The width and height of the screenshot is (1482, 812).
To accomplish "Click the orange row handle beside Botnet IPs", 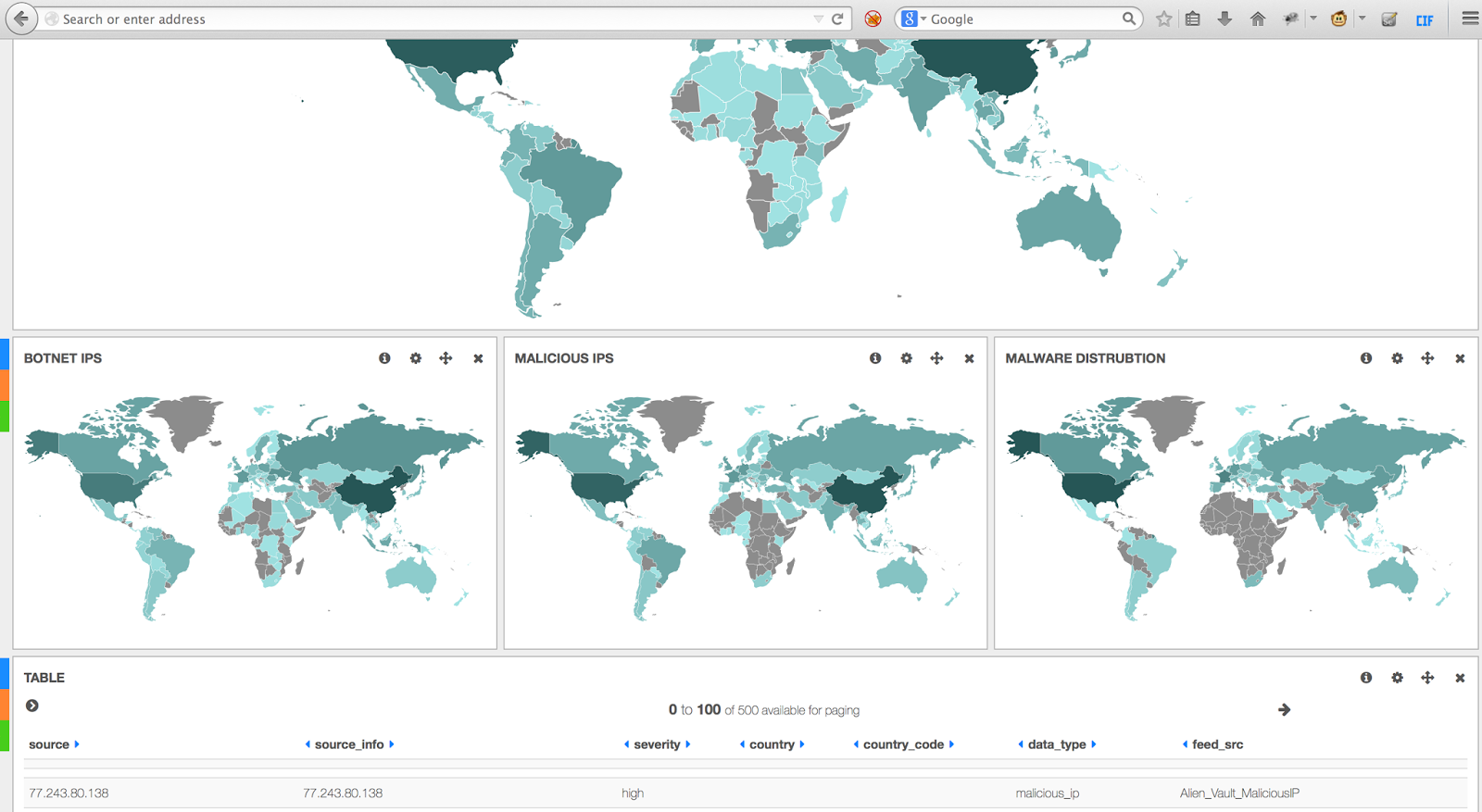I will [x=5, y=385].
